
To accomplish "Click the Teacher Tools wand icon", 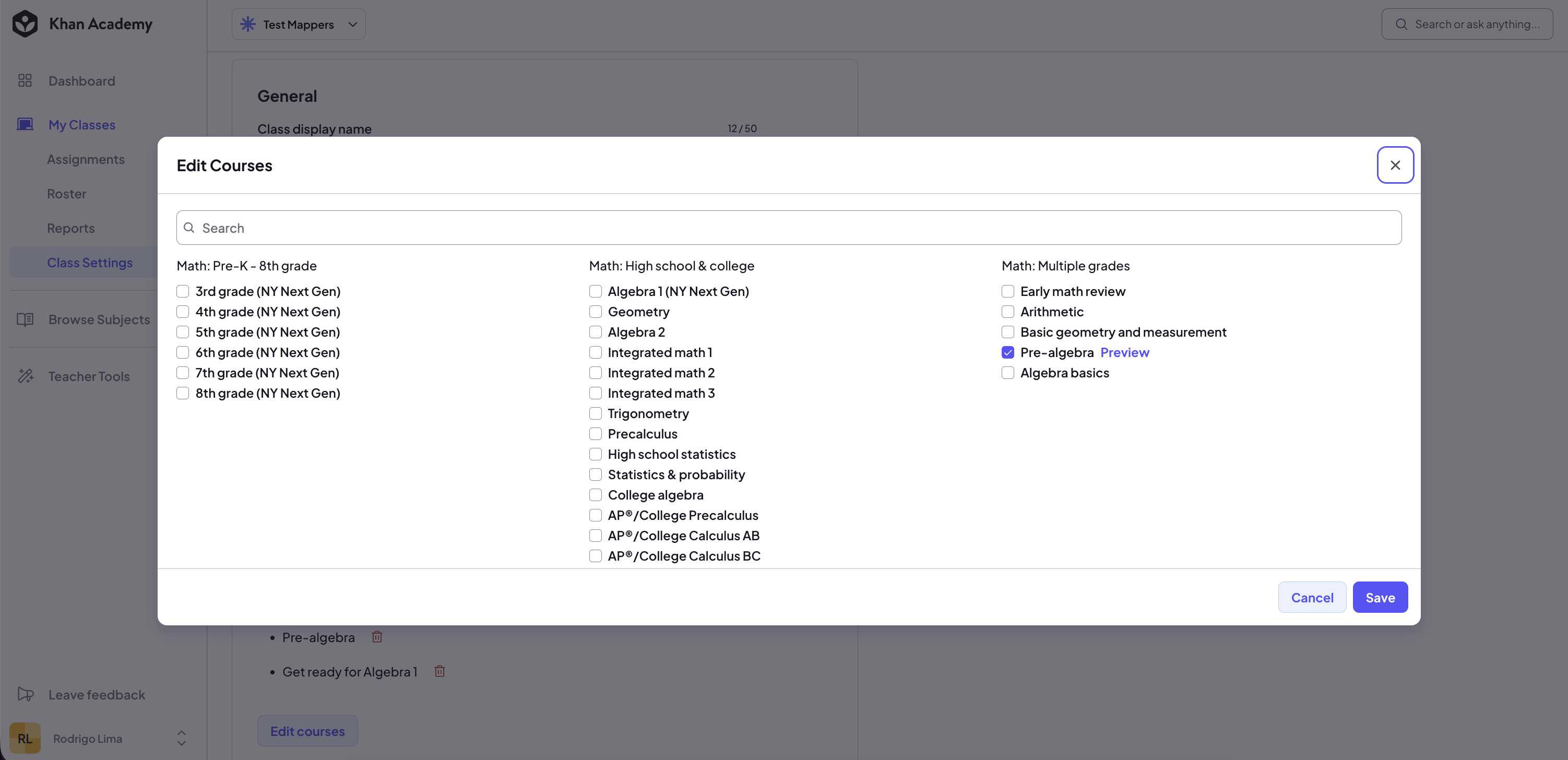I will point(25,375).
